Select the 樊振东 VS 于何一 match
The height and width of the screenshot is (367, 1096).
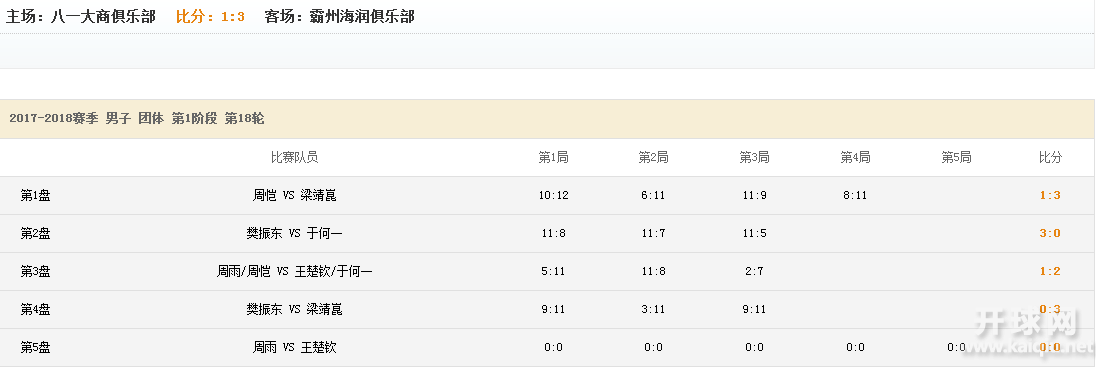(294, 233)
